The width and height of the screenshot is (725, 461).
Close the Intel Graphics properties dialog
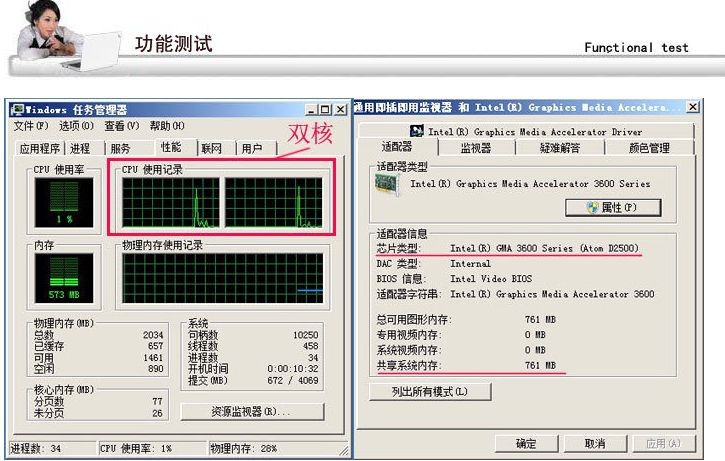tap(692, 107)
